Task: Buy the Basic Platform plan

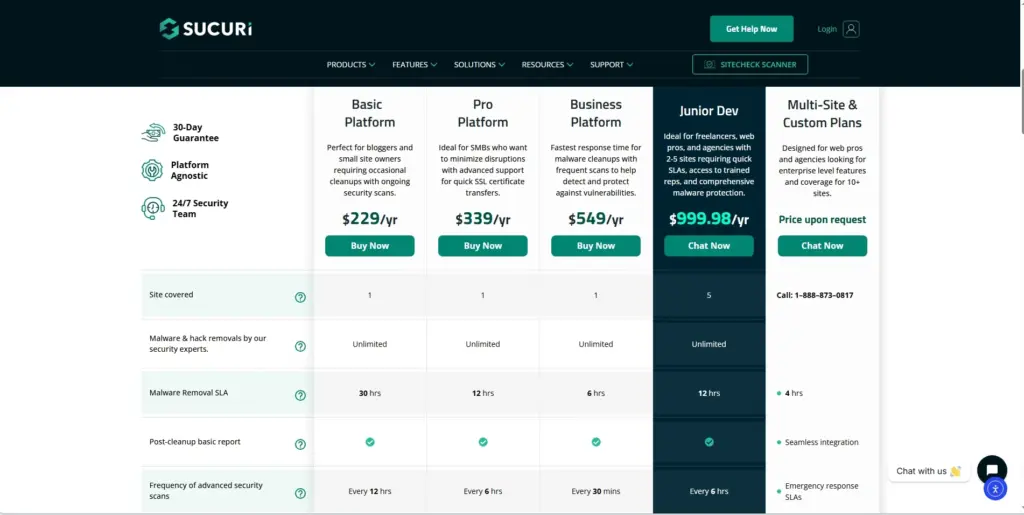Action: point(369,246)
